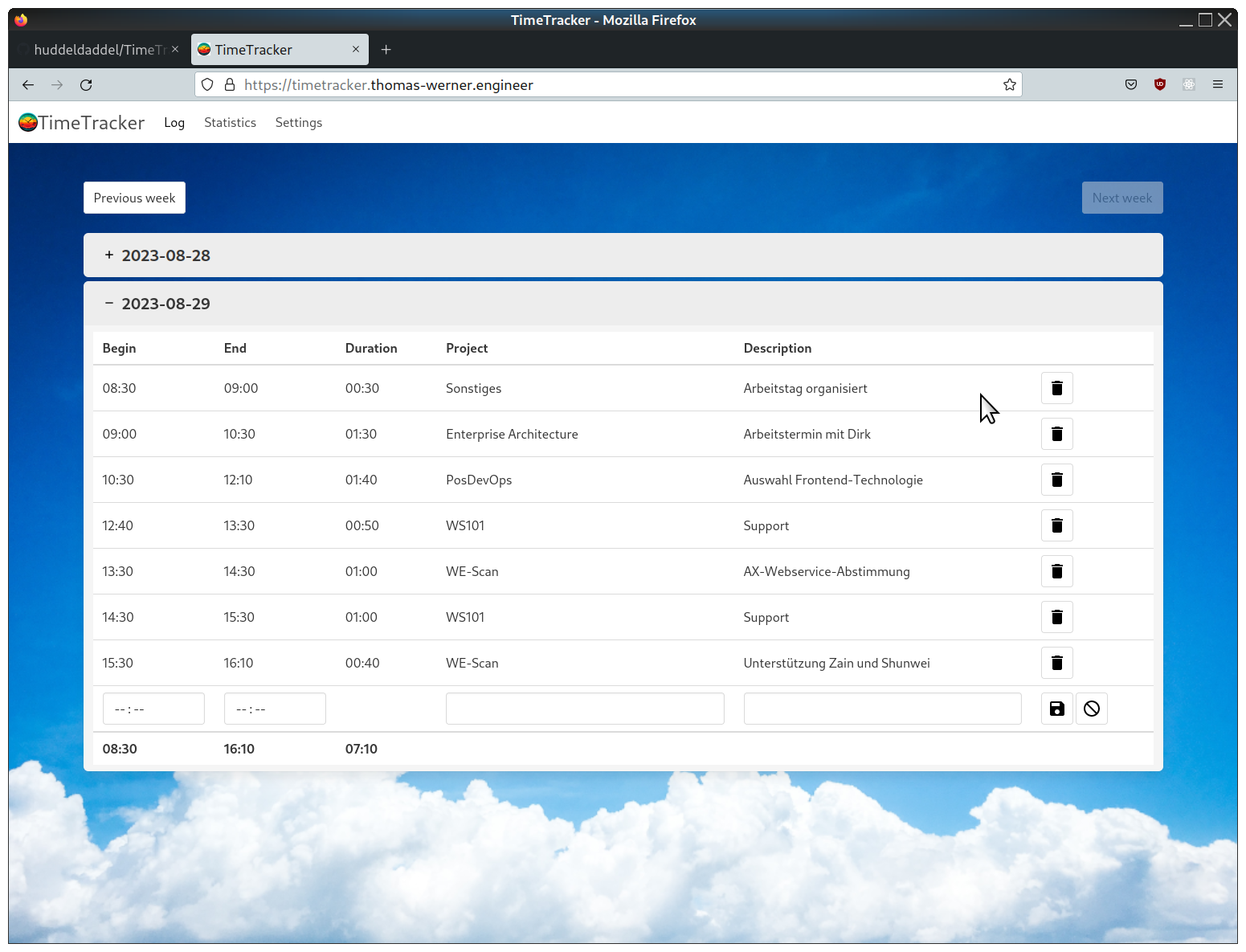Image resolution: width=1246 pixels, height=952 pixels.
Task: Click the Project column header
Action: 467,348
